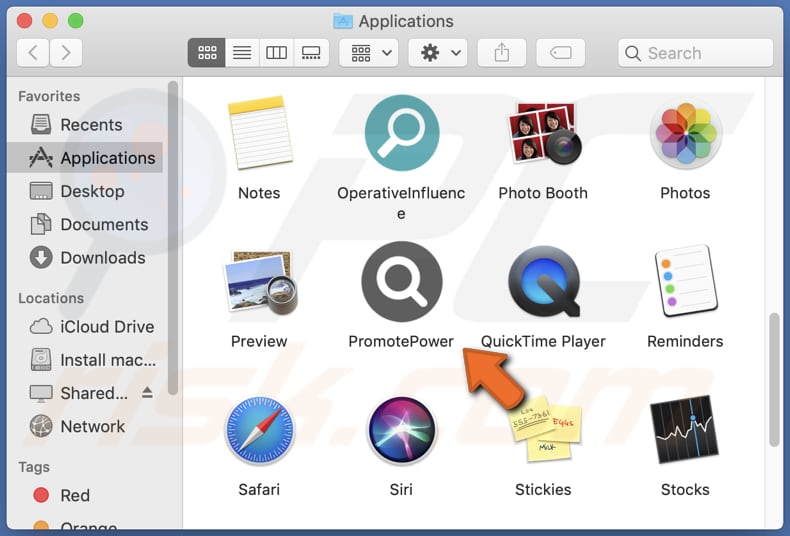Click the Share toolbar button
Screen dimensions: 790x536
502,53
